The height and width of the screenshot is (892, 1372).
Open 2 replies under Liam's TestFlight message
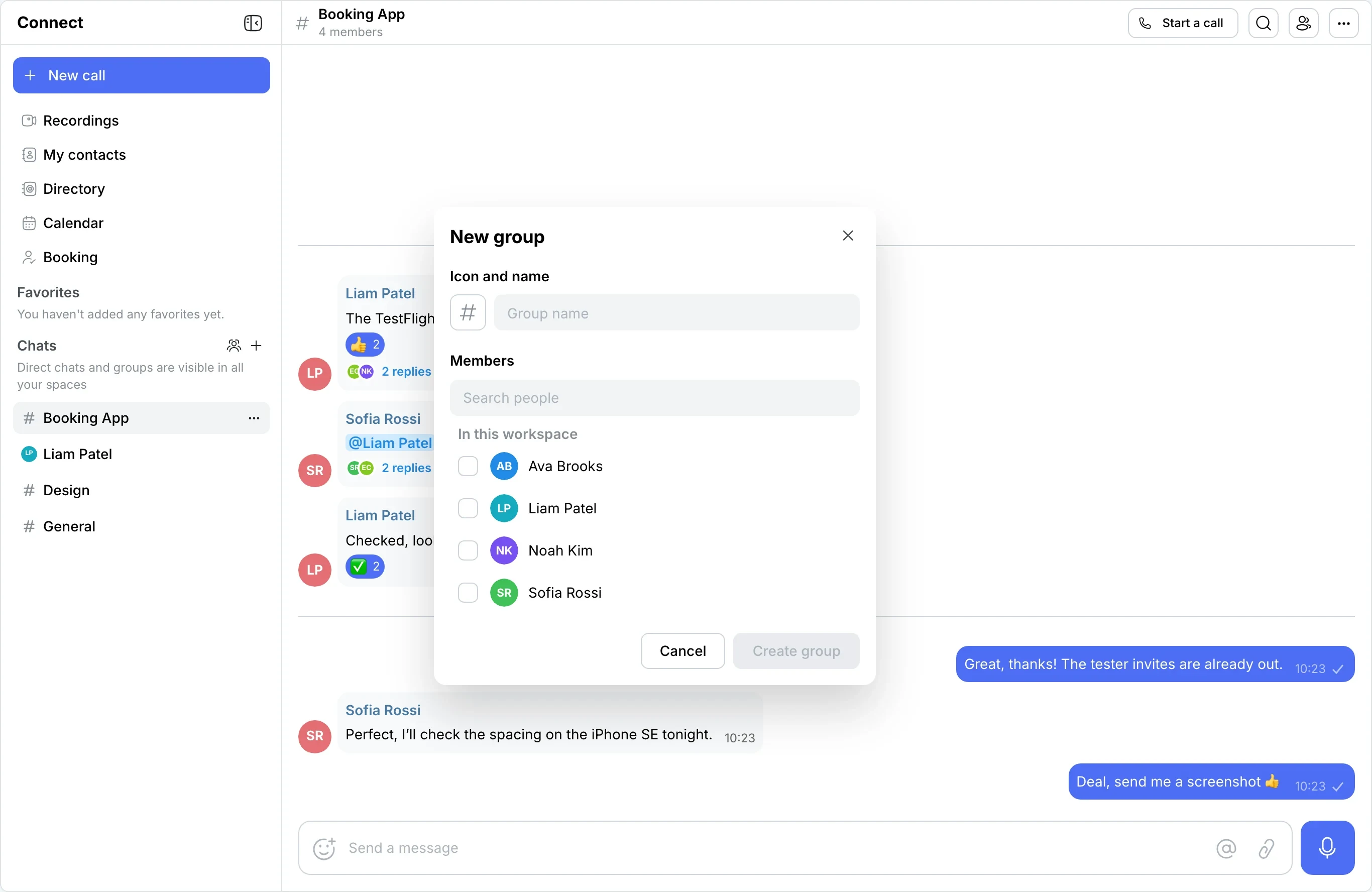coord(406,371)
